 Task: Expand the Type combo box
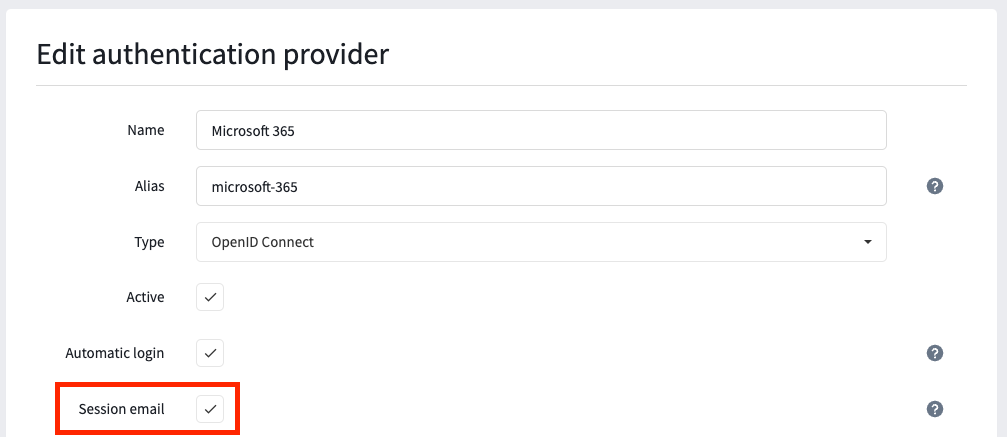pos(541,242)
